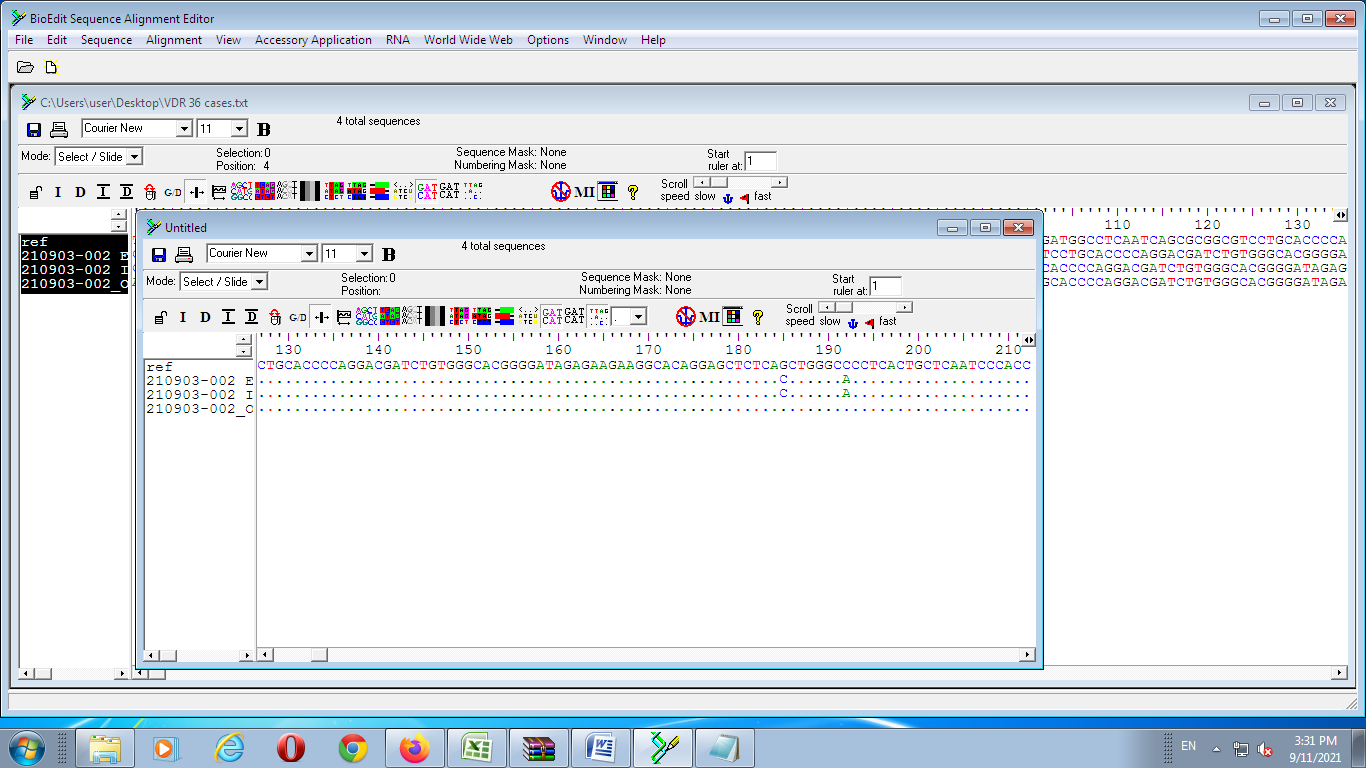Click G/D icon in VDR 36 cases toolbar

pos(173,192)
